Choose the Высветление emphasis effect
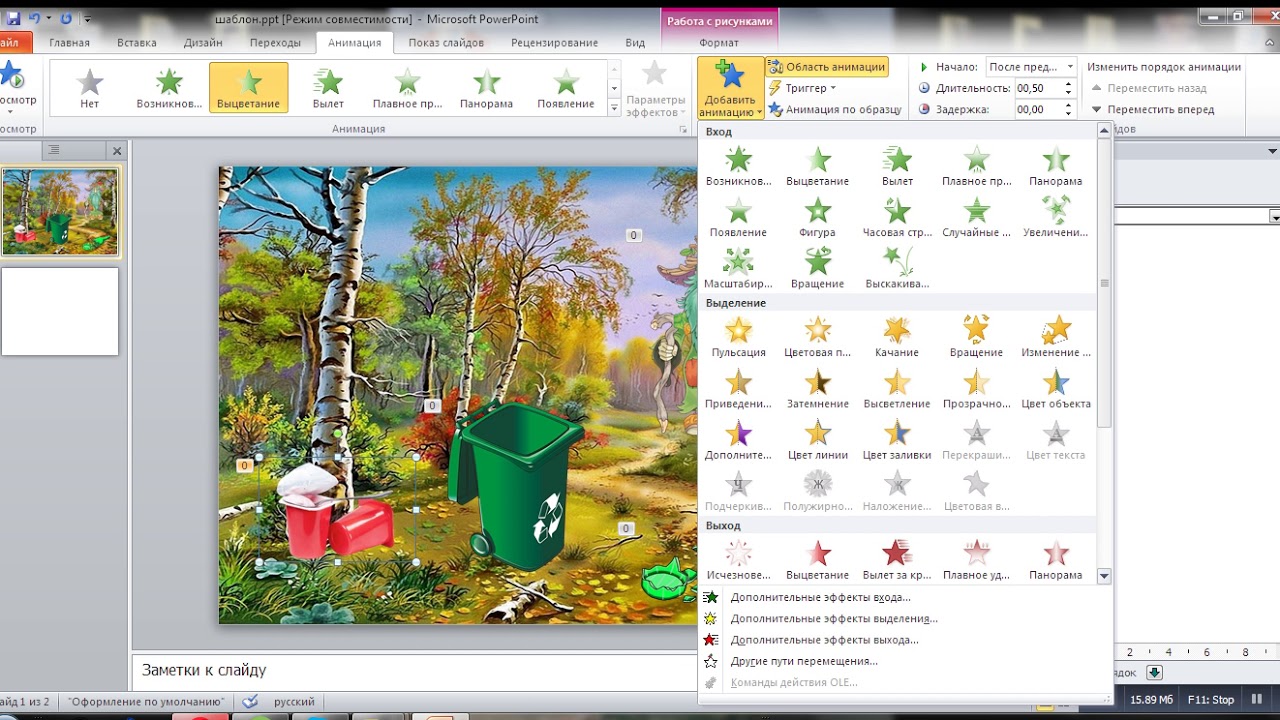1280x720 pixels. 897,388
